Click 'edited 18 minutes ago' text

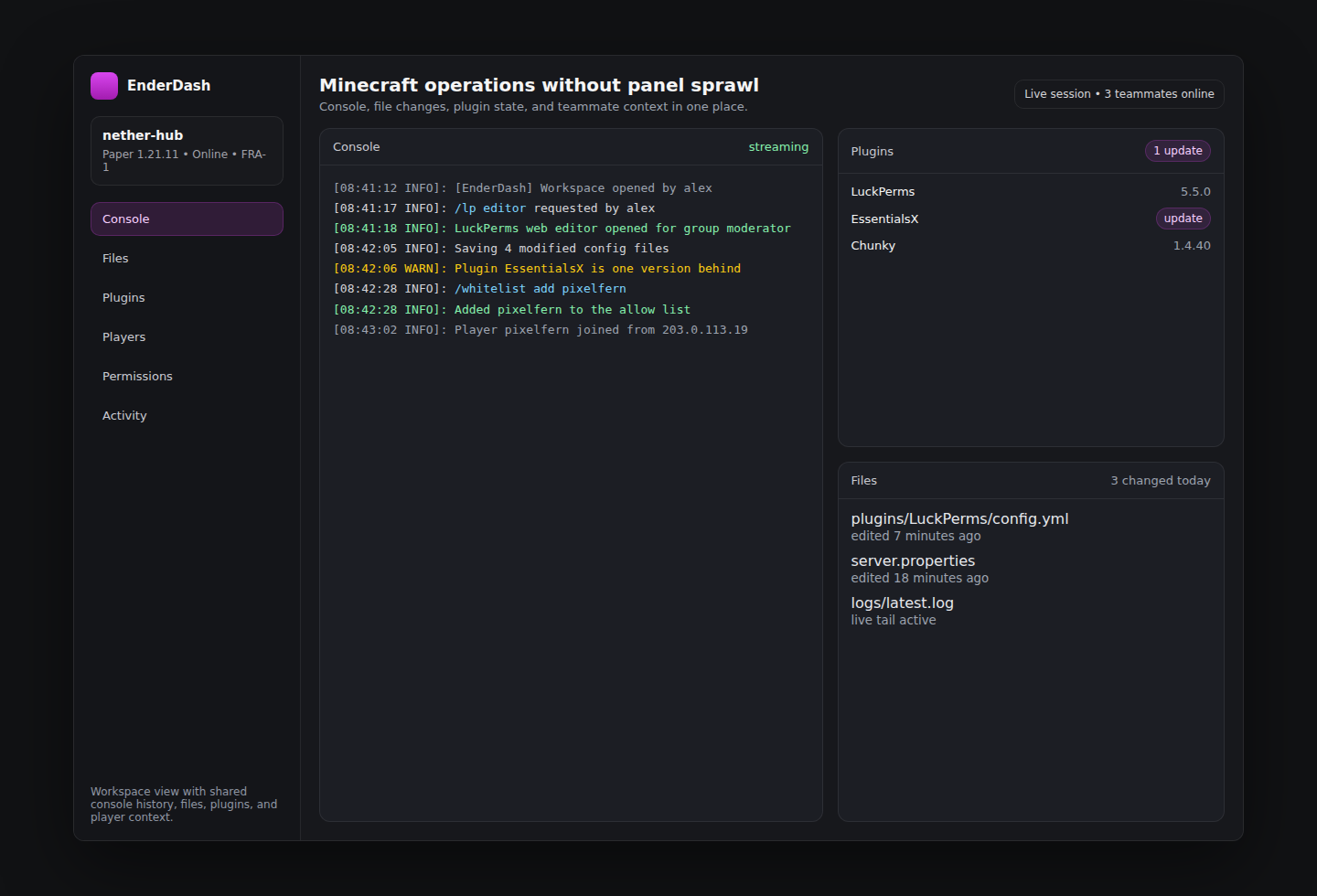(919, 579)
